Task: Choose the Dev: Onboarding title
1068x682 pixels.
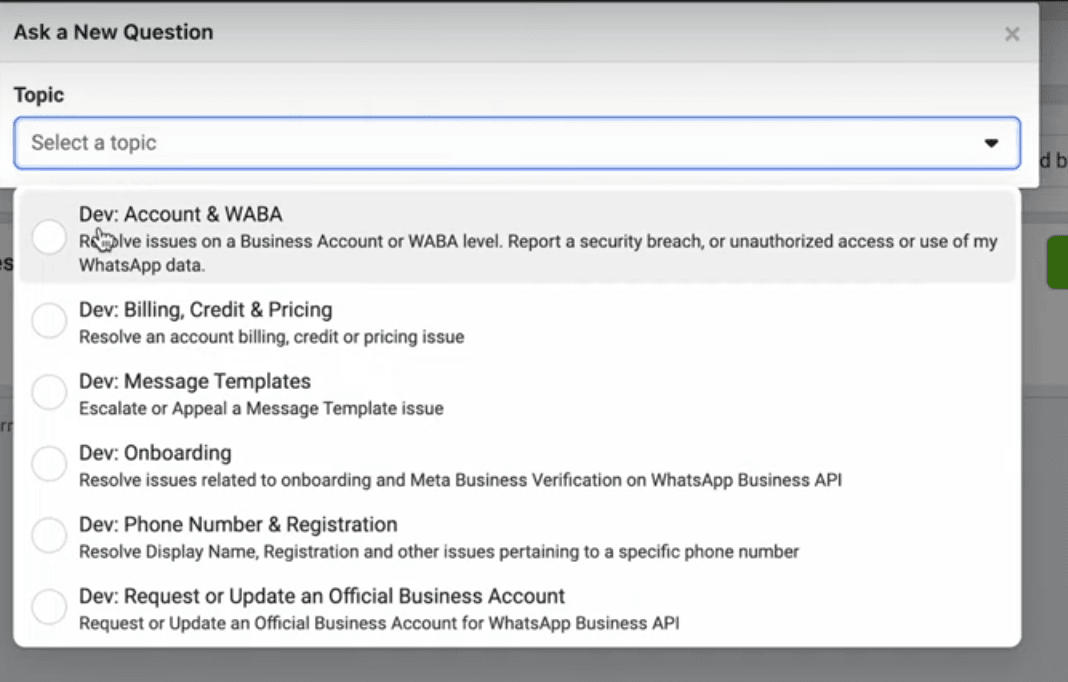Action: point(155,453)
